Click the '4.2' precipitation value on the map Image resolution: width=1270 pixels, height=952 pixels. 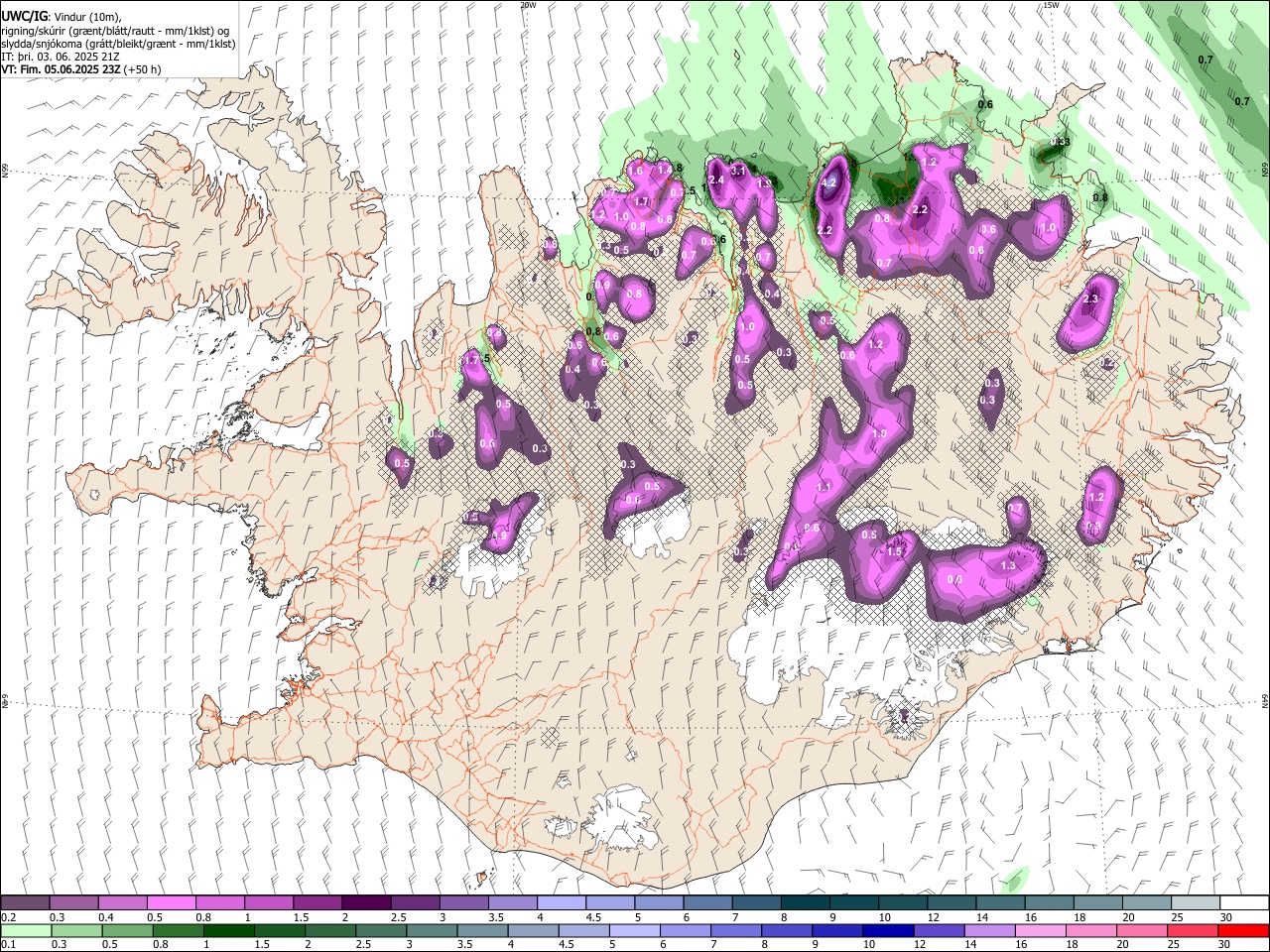(830, 182)
